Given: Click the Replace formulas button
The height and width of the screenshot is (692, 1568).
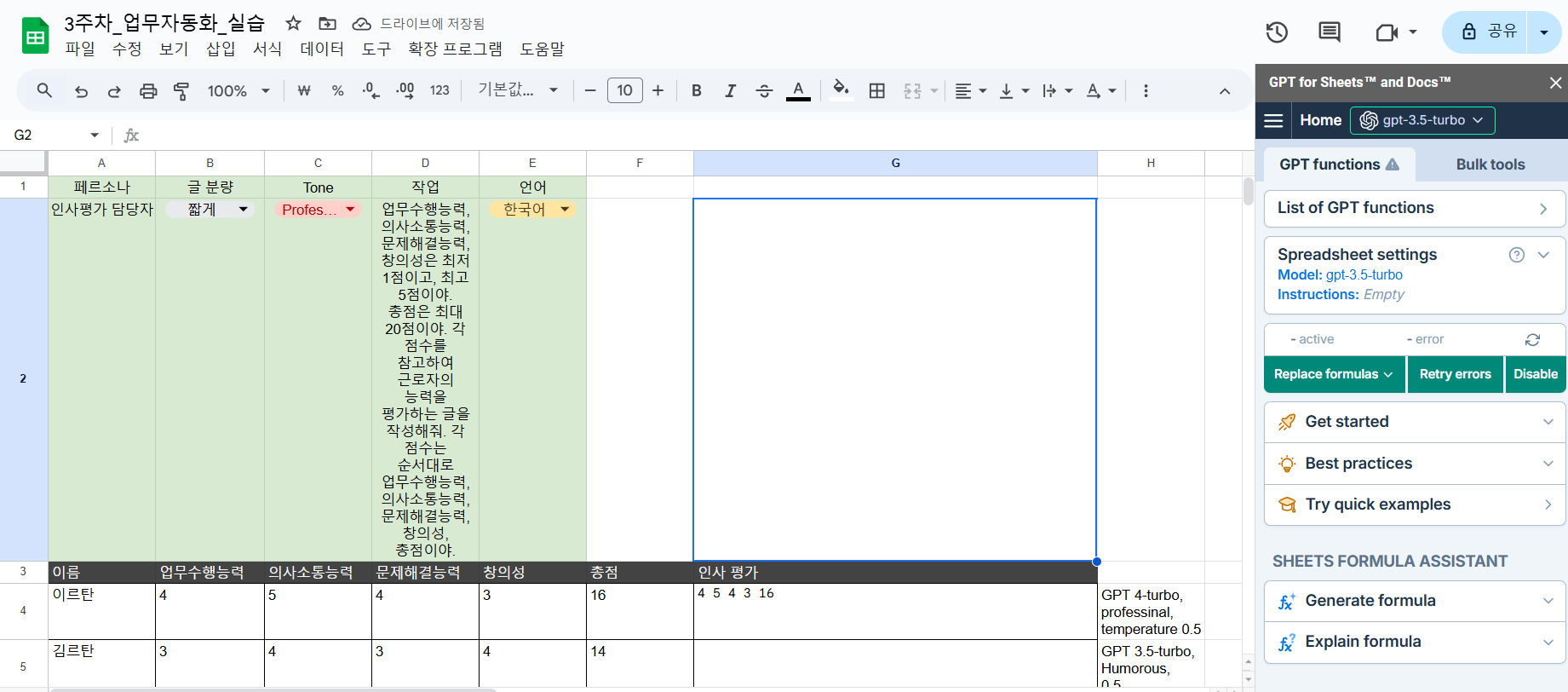Looking at the screenshot, I should (x=1334, y=374).
